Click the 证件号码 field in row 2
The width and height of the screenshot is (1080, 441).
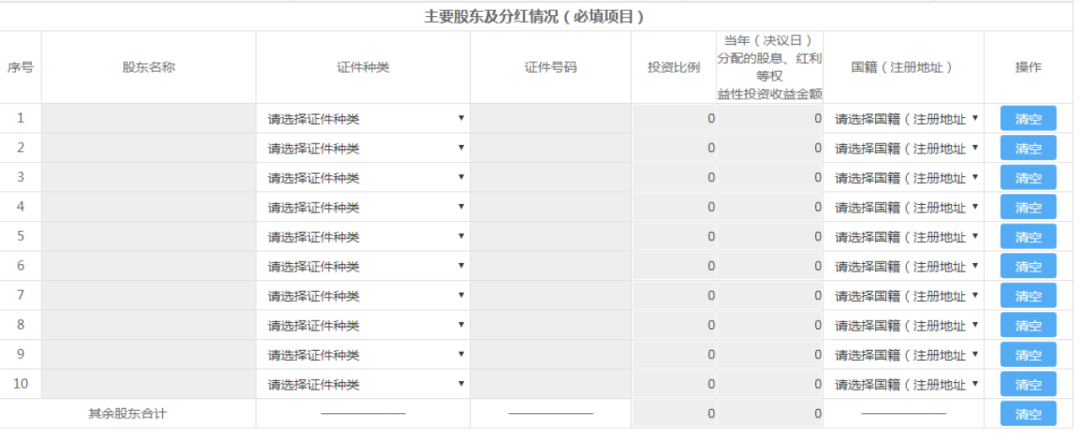550,149
